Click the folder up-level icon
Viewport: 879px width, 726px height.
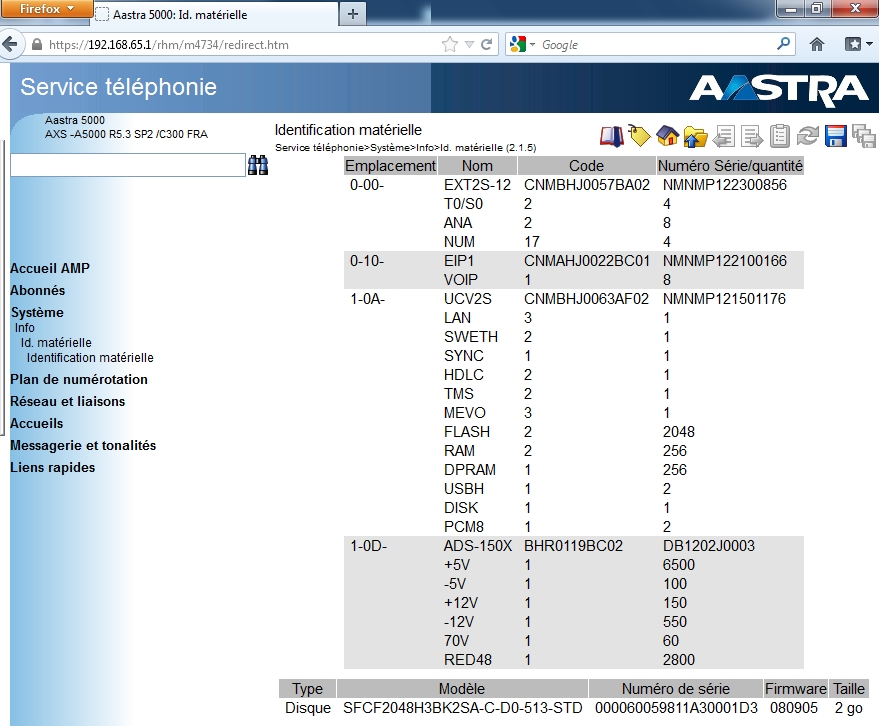[x=695, y=136]
